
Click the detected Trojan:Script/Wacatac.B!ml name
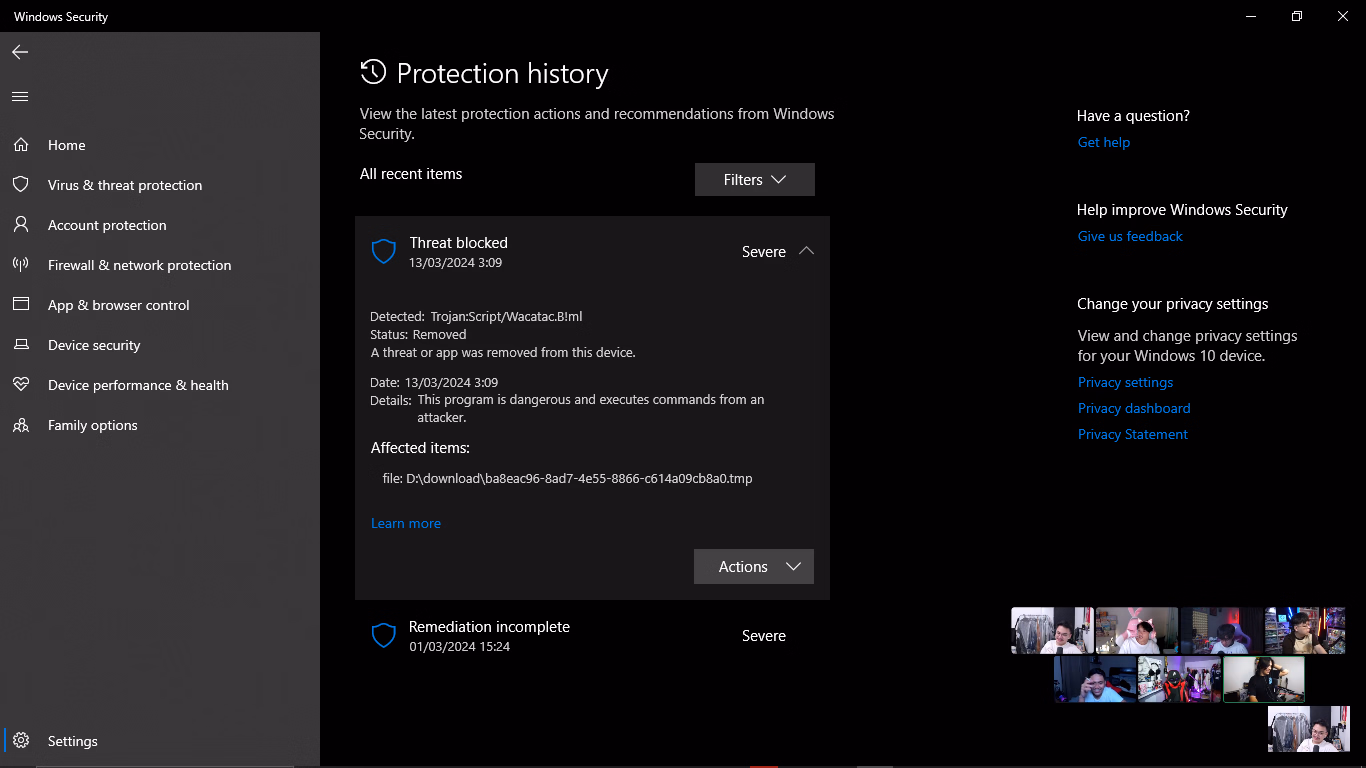pyautogui.click(x=507, y=316)
